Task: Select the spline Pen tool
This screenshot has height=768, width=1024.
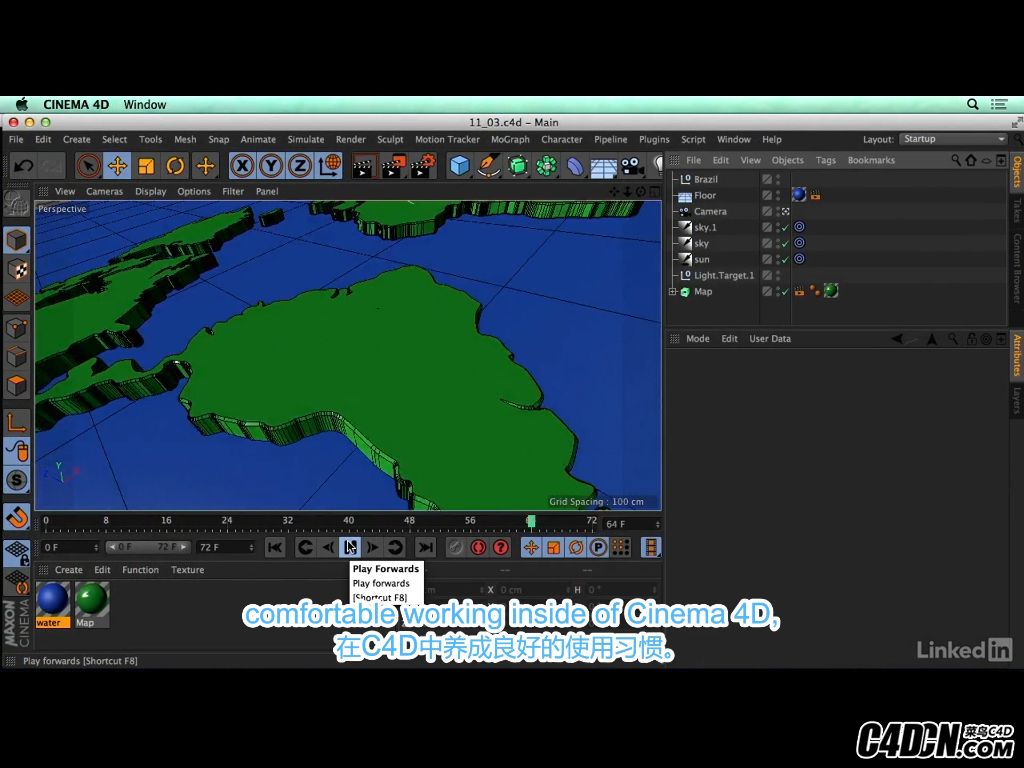Action: [x=489, y=166]
